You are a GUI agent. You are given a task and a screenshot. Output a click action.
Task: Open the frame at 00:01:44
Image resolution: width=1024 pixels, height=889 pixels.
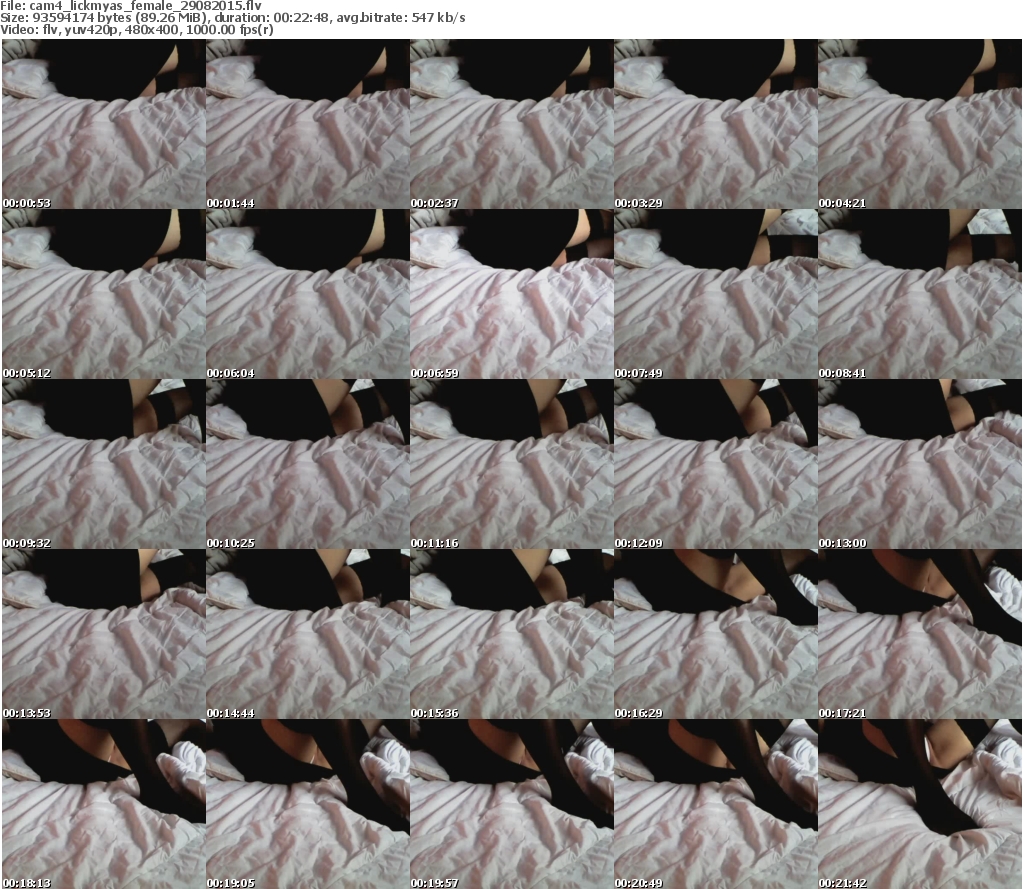click(308, 124)
